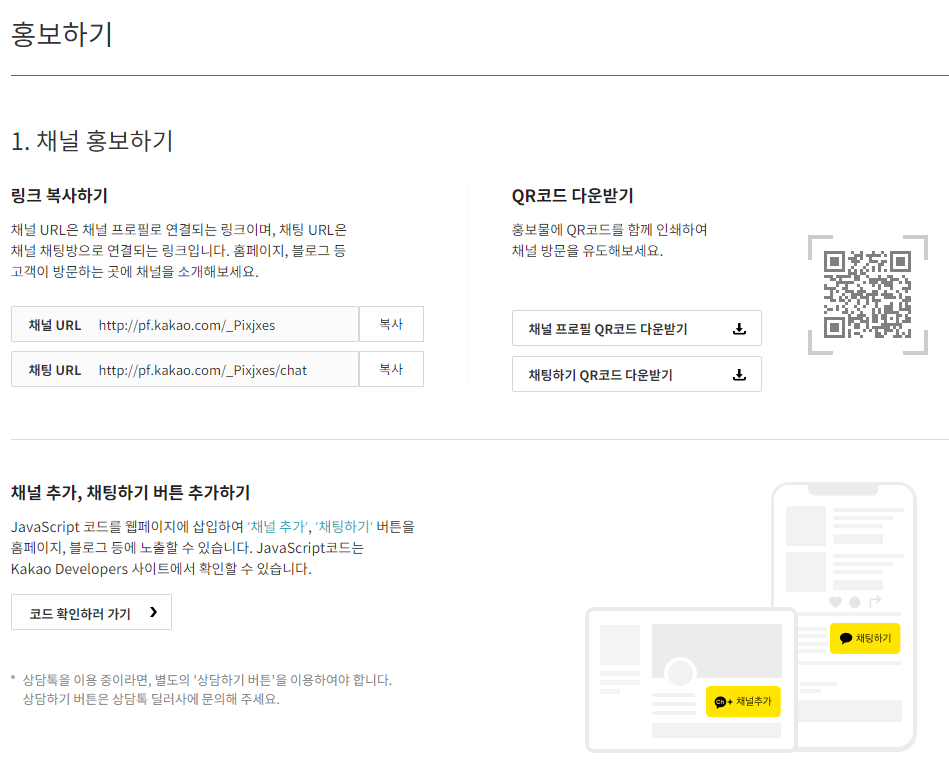
Task: Click download icon on 채팅하기 QR코드 button
Action: tap(739, 375)
